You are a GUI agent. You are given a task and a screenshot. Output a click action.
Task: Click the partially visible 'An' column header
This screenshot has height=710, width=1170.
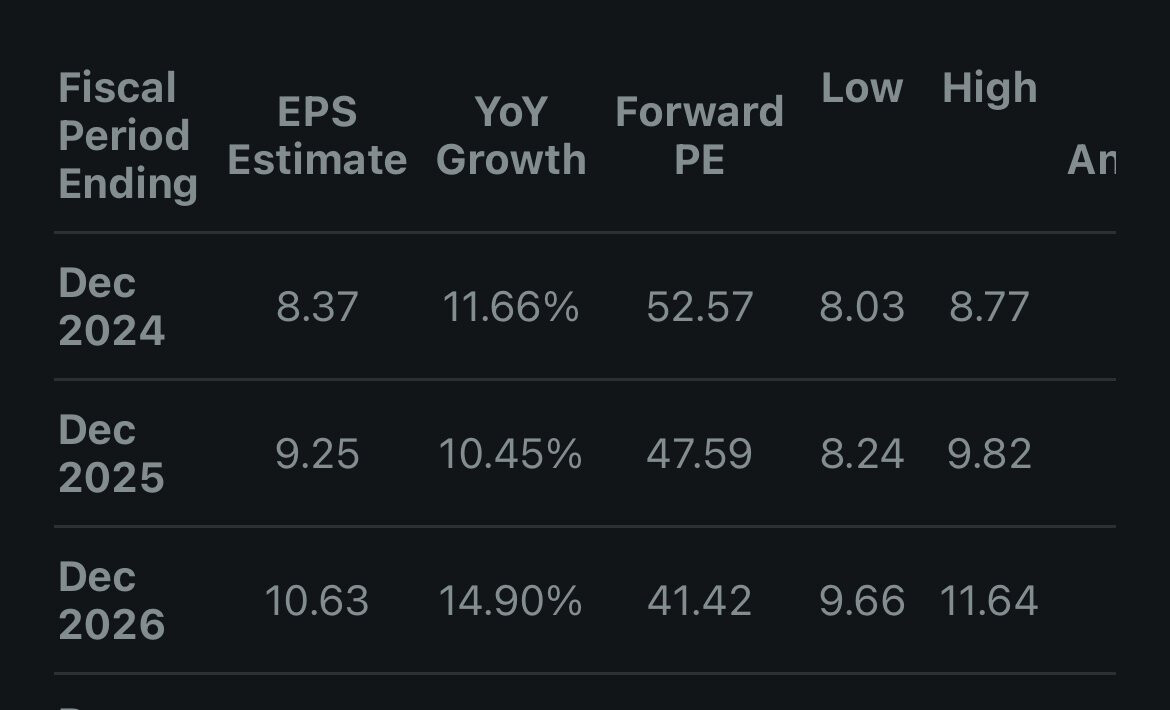(1091, 160)
